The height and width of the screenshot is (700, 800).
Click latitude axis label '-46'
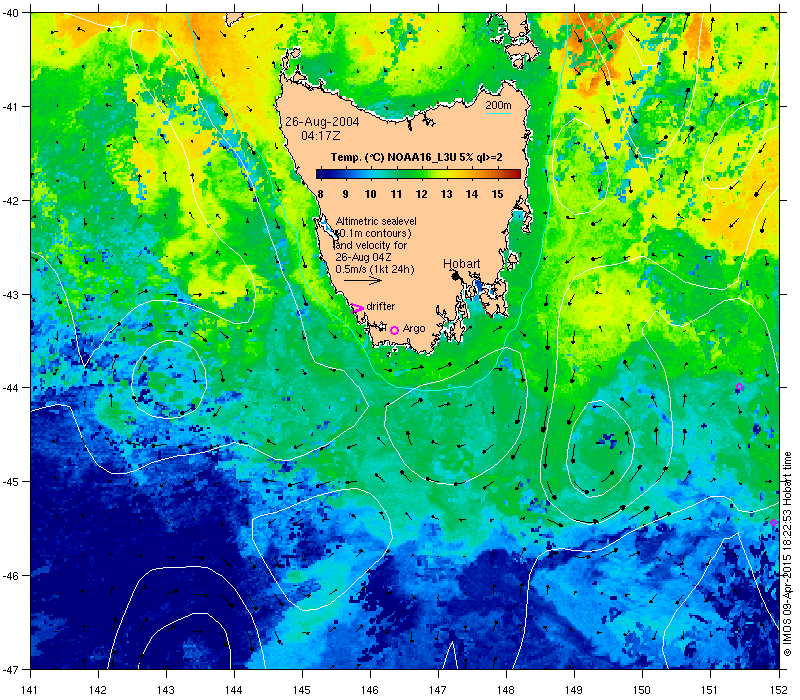[x=9, y=576]
